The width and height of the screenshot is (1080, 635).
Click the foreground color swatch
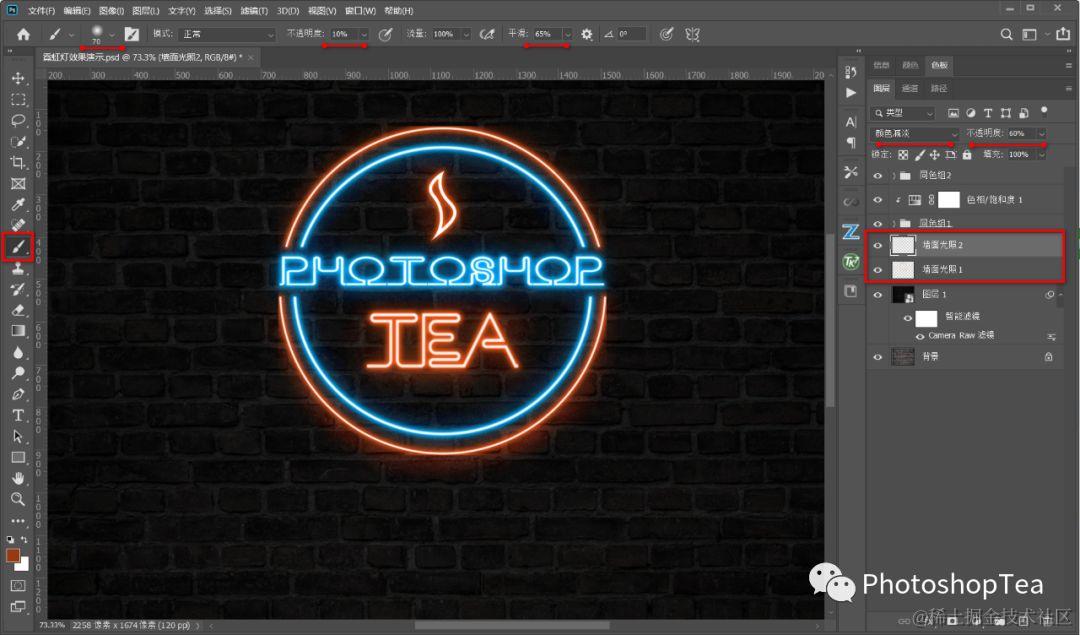coord(12,555)
